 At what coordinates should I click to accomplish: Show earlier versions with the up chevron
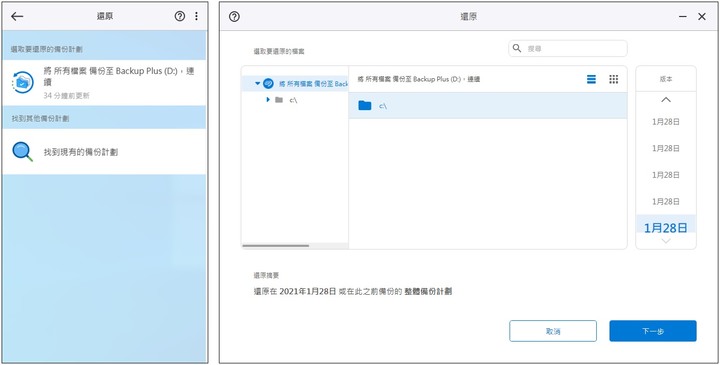point(666,100)
